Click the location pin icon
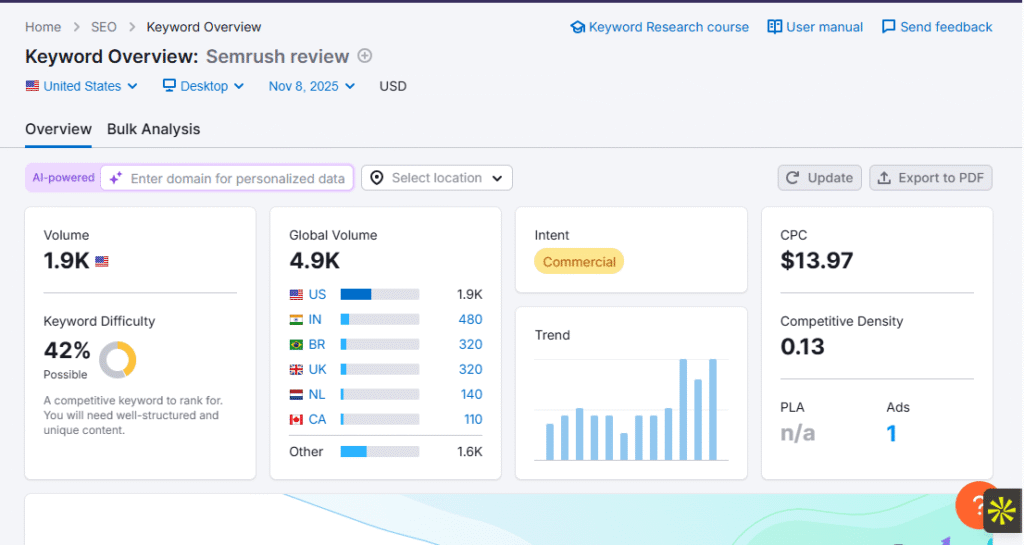 tap(377, 178)
